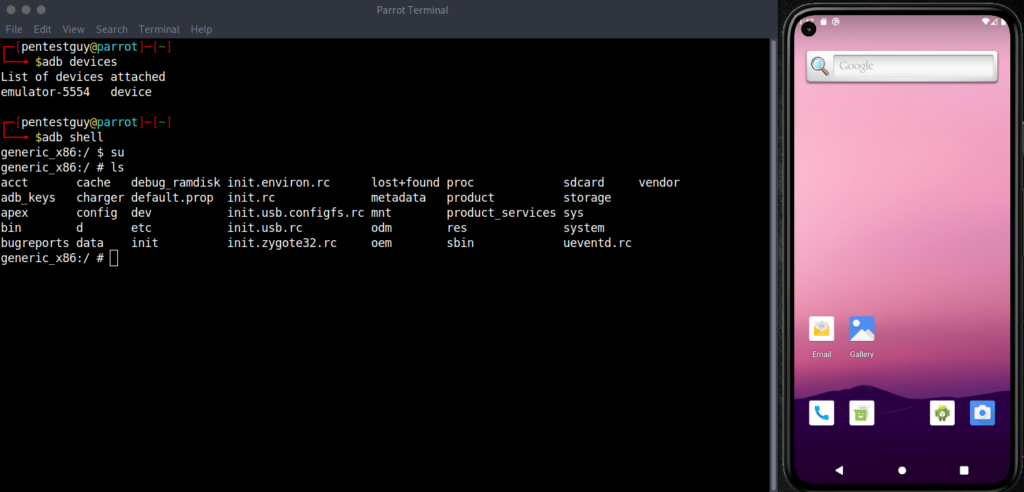This screenshot has width=1024, height=492.
Task: Click the 'sdcard' entry
Action: [x=584, y=183]
